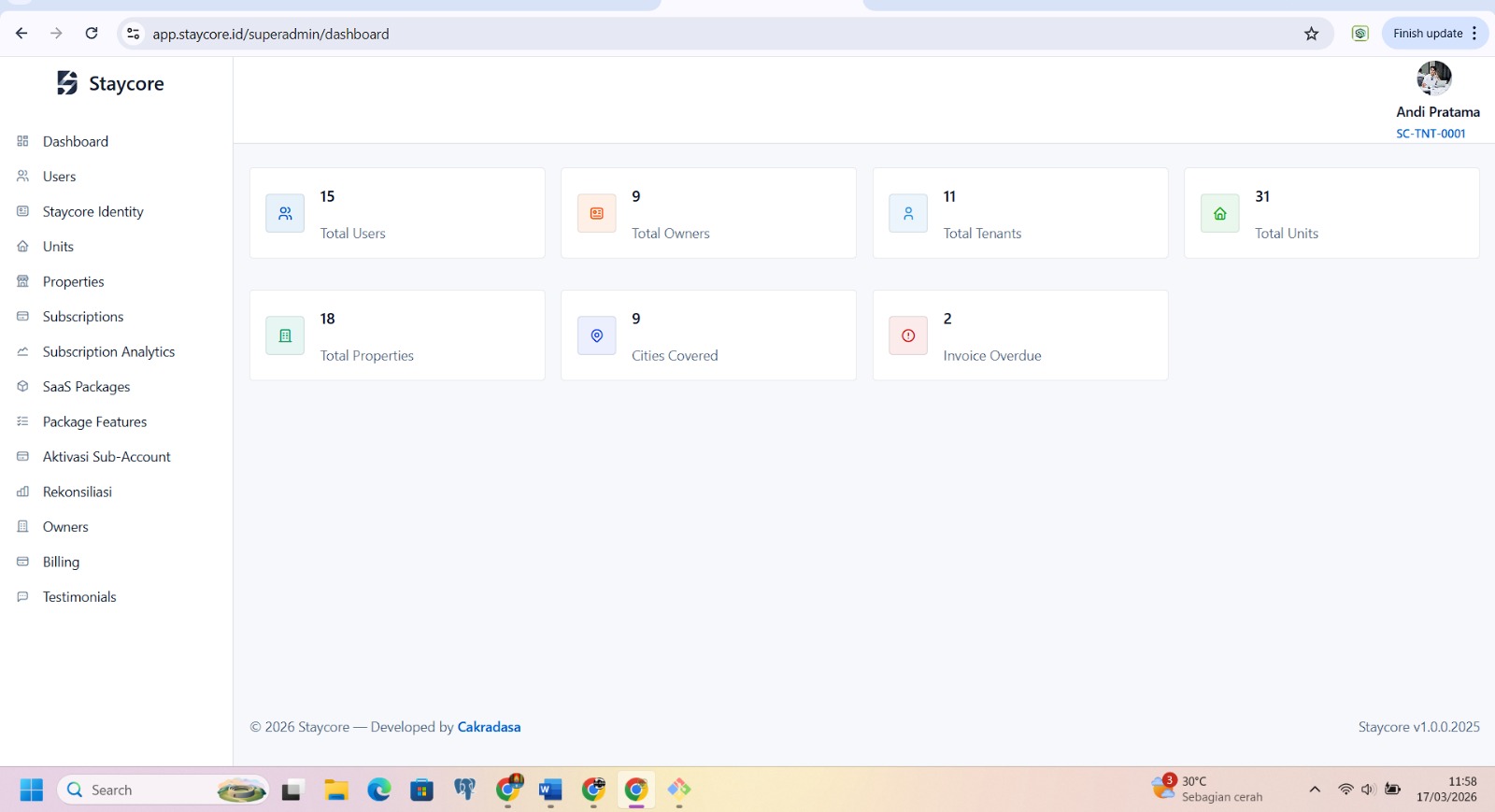This screenshot has width=1495, height=812.
Task: Click the Total Owners card icon
Action: point(597,213)
